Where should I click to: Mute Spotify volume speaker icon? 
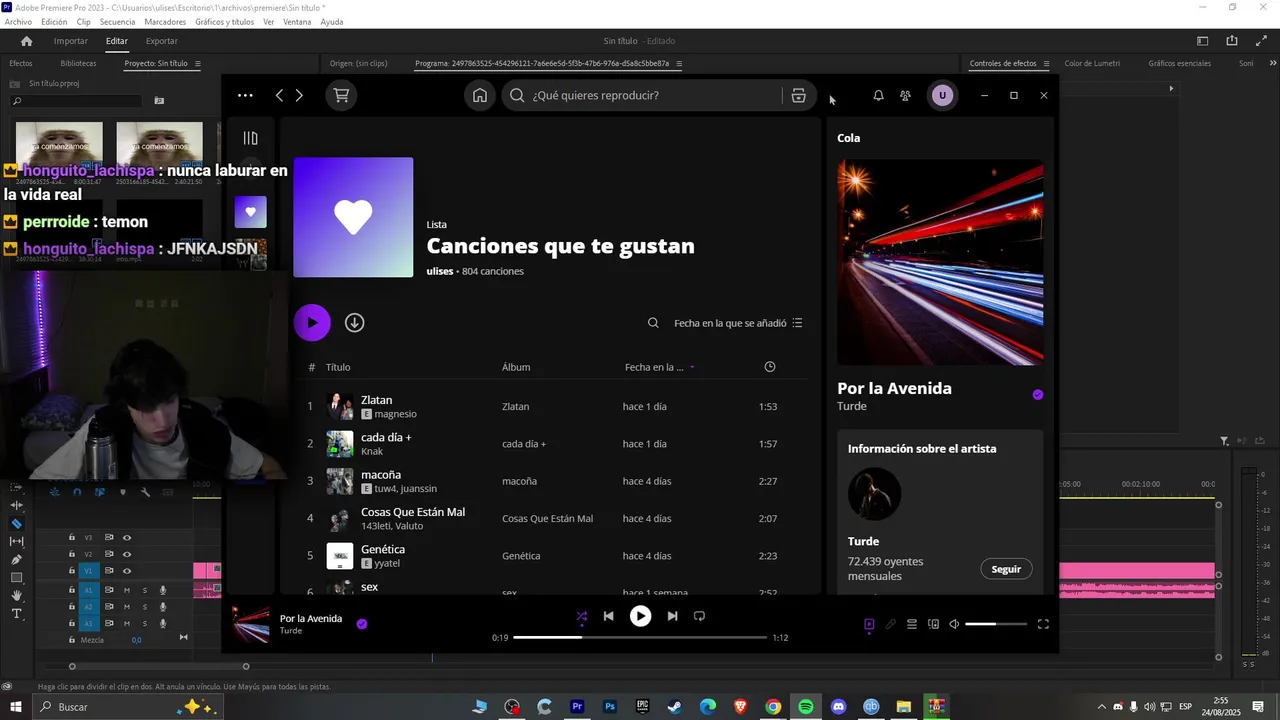[x=954, y=624]
